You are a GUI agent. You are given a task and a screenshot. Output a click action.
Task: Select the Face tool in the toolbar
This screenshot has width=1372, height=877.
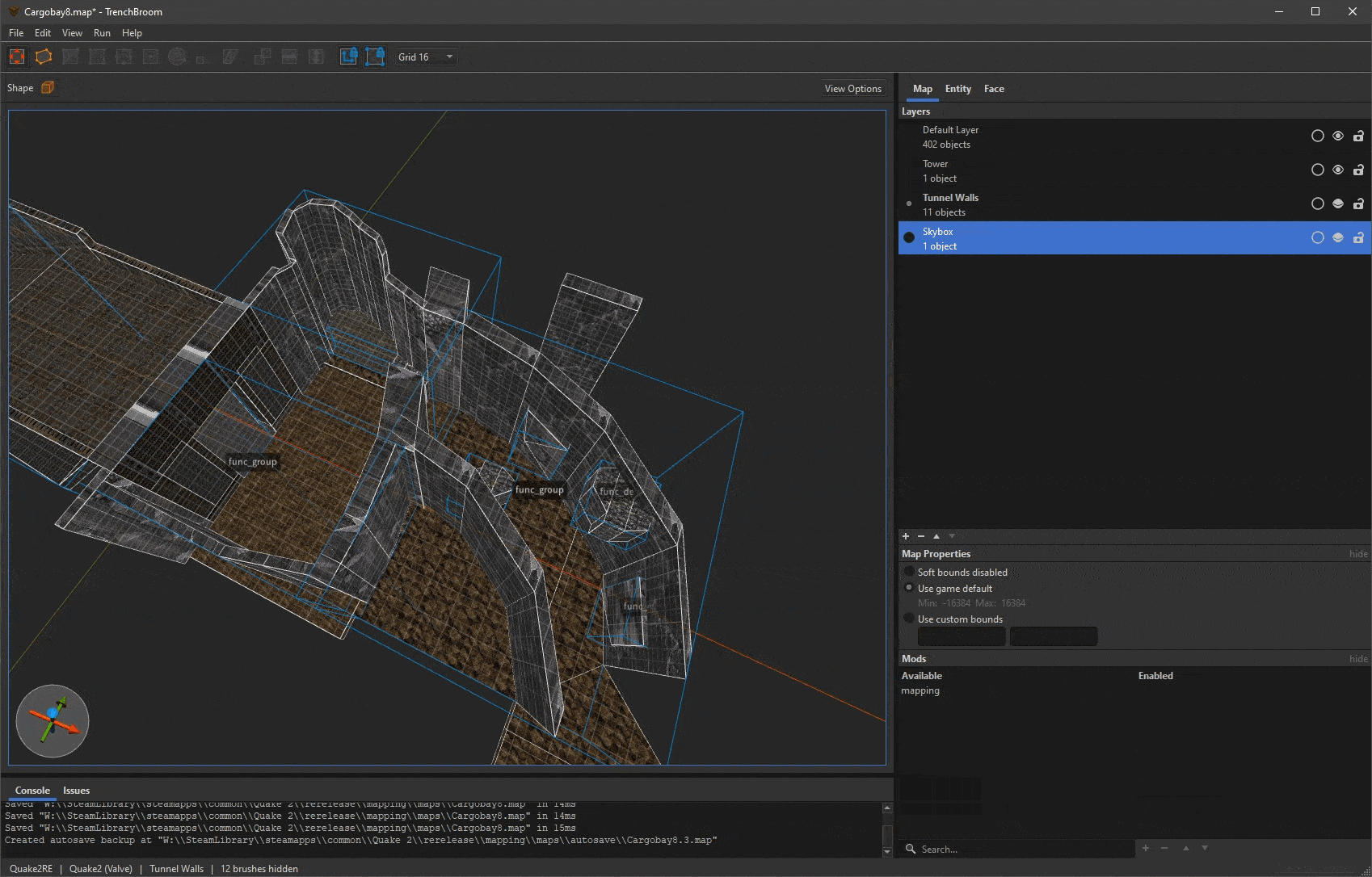(150, 57)
